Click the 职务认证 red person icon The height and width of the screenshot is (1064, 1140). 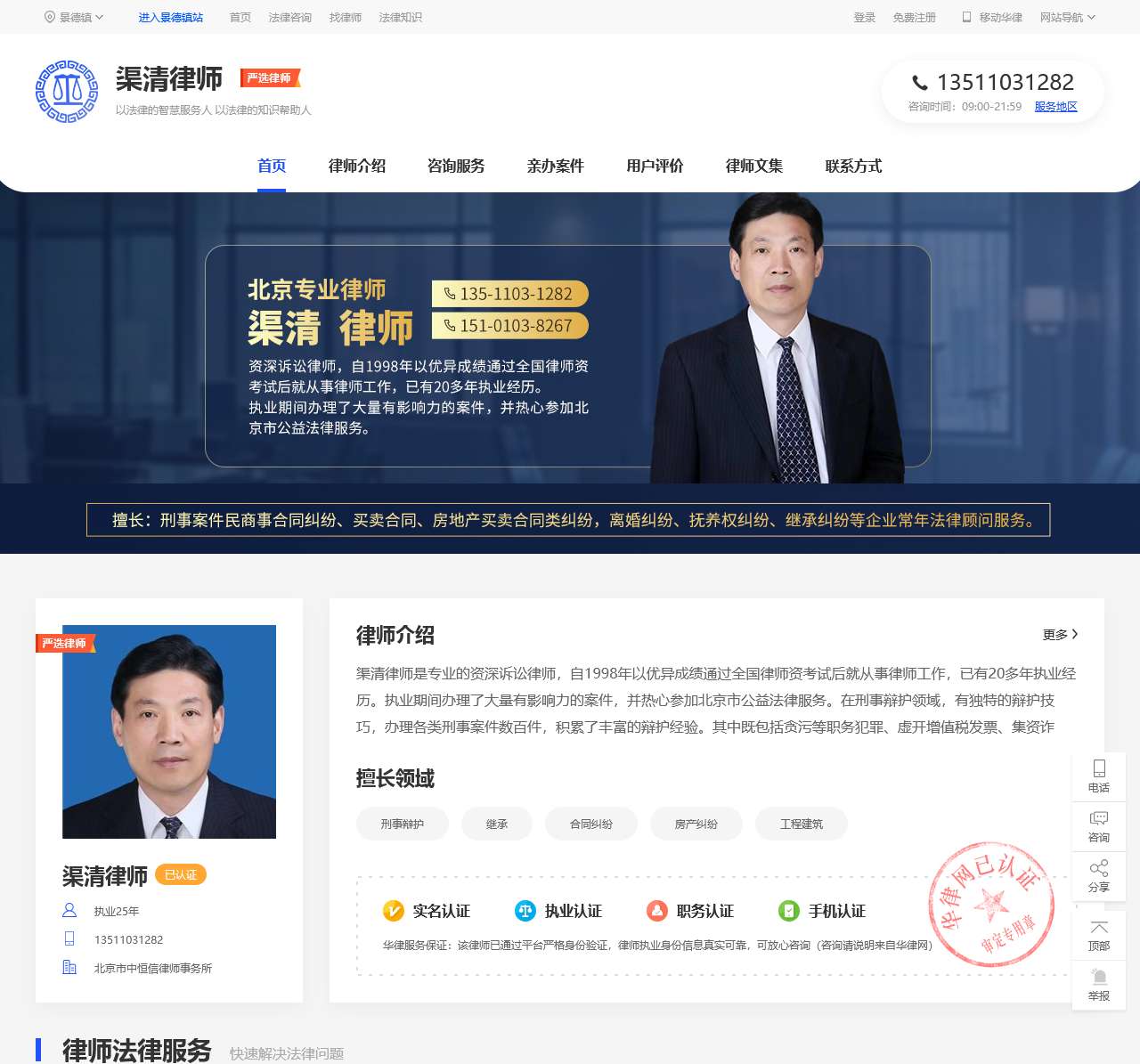657,911
